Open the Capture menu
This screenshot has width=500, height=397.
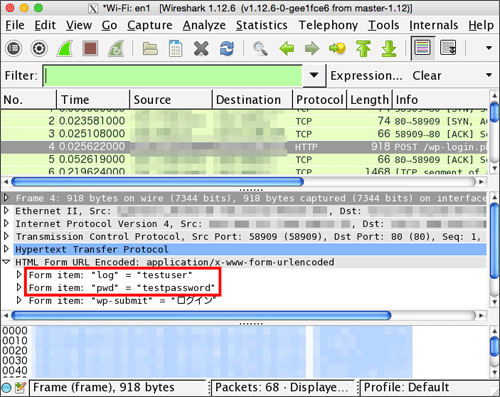click(150, 25)
